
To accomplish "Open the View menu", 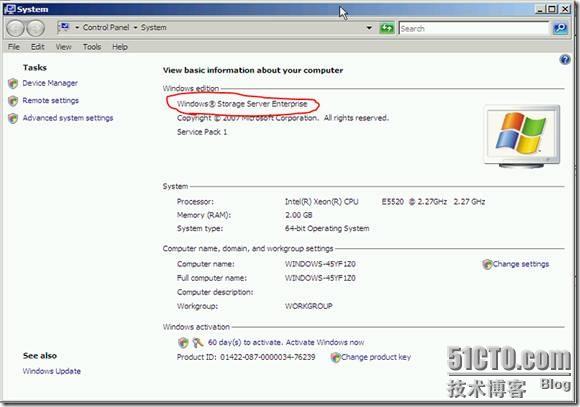I will tap(64, 47).
